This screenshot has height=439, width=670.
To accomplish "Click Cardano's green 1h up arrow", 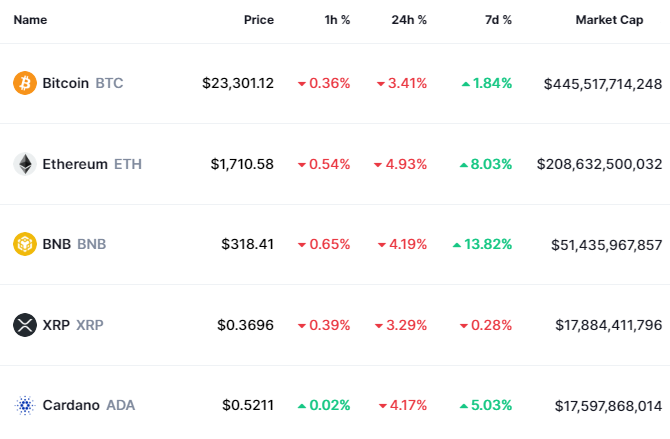I will tap(302, 405).
